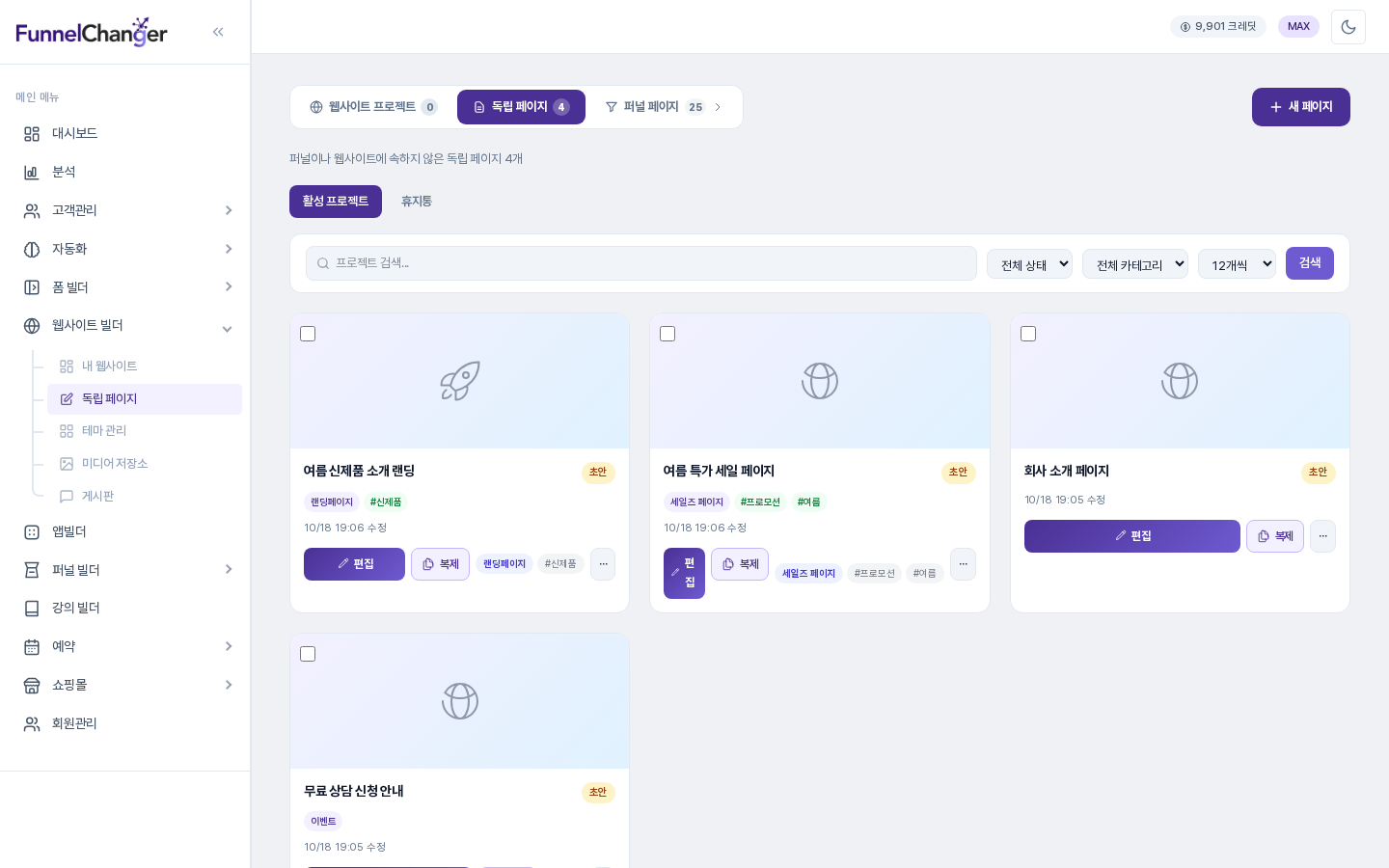Image resolution: width=1389 pixels, height=868 pixels.
Task: Collapse the sidebar with double-chevron icon
Action: point(218,32)
